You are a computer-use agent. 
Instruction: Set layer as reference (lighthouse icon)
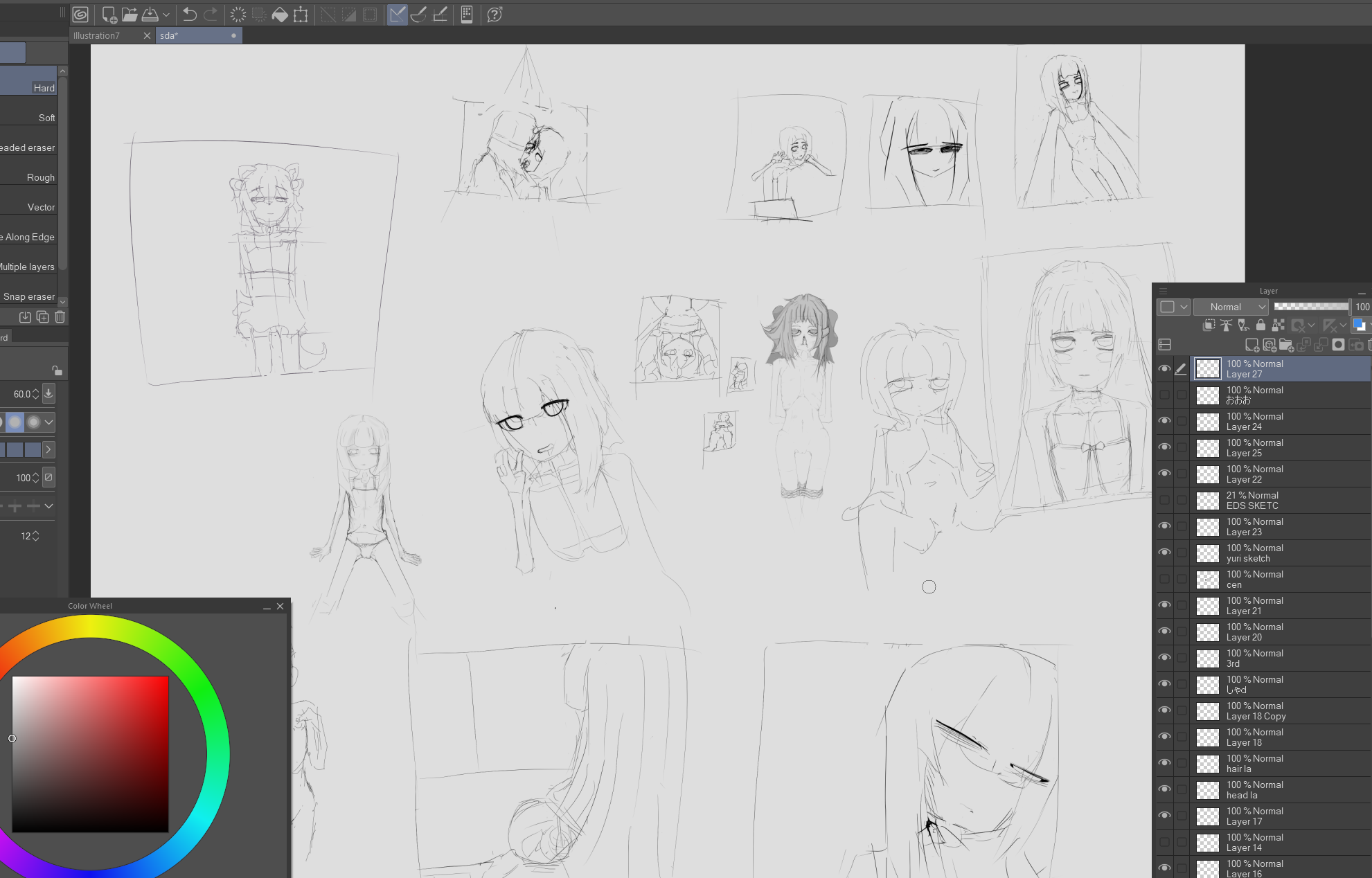point(1226,325)
